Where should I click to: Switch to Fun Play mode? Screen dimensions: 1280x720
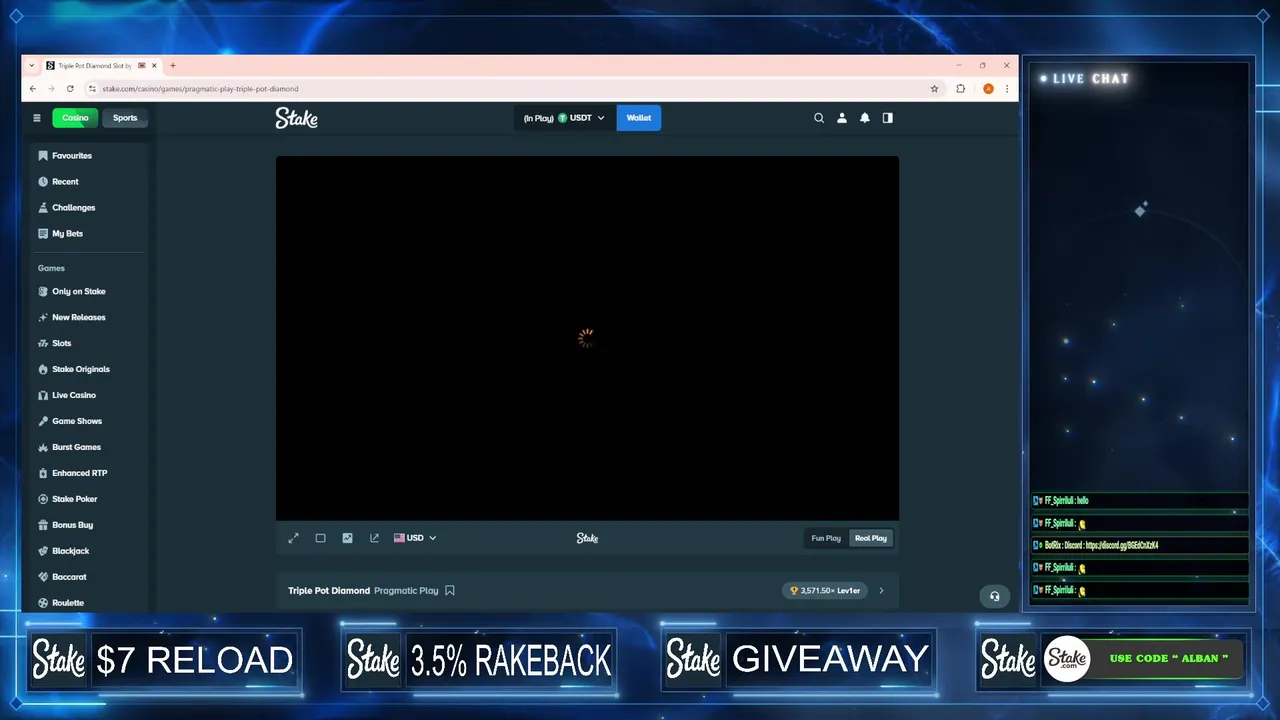click(x=826, y=538)
